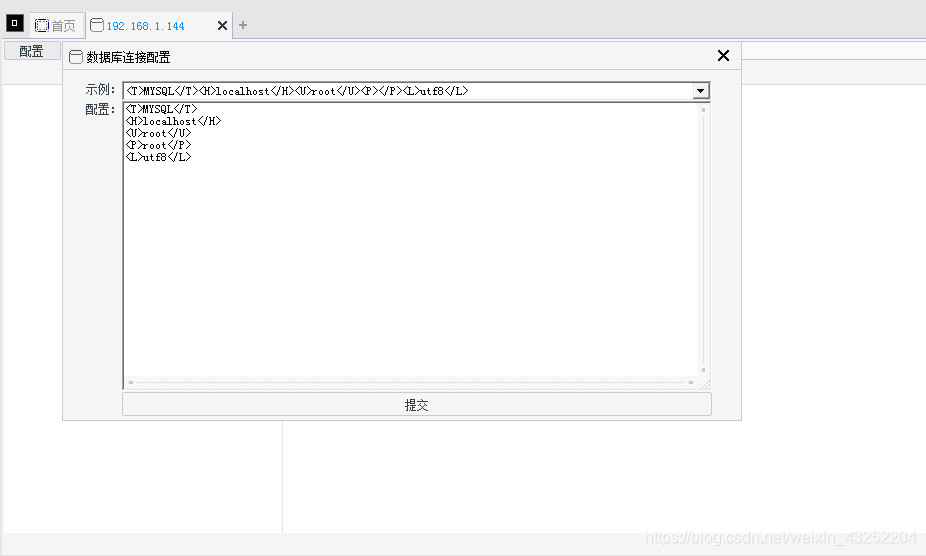926x556 pixels.
Task: Click the database icon in dialog title
Action: coord(76,57)
